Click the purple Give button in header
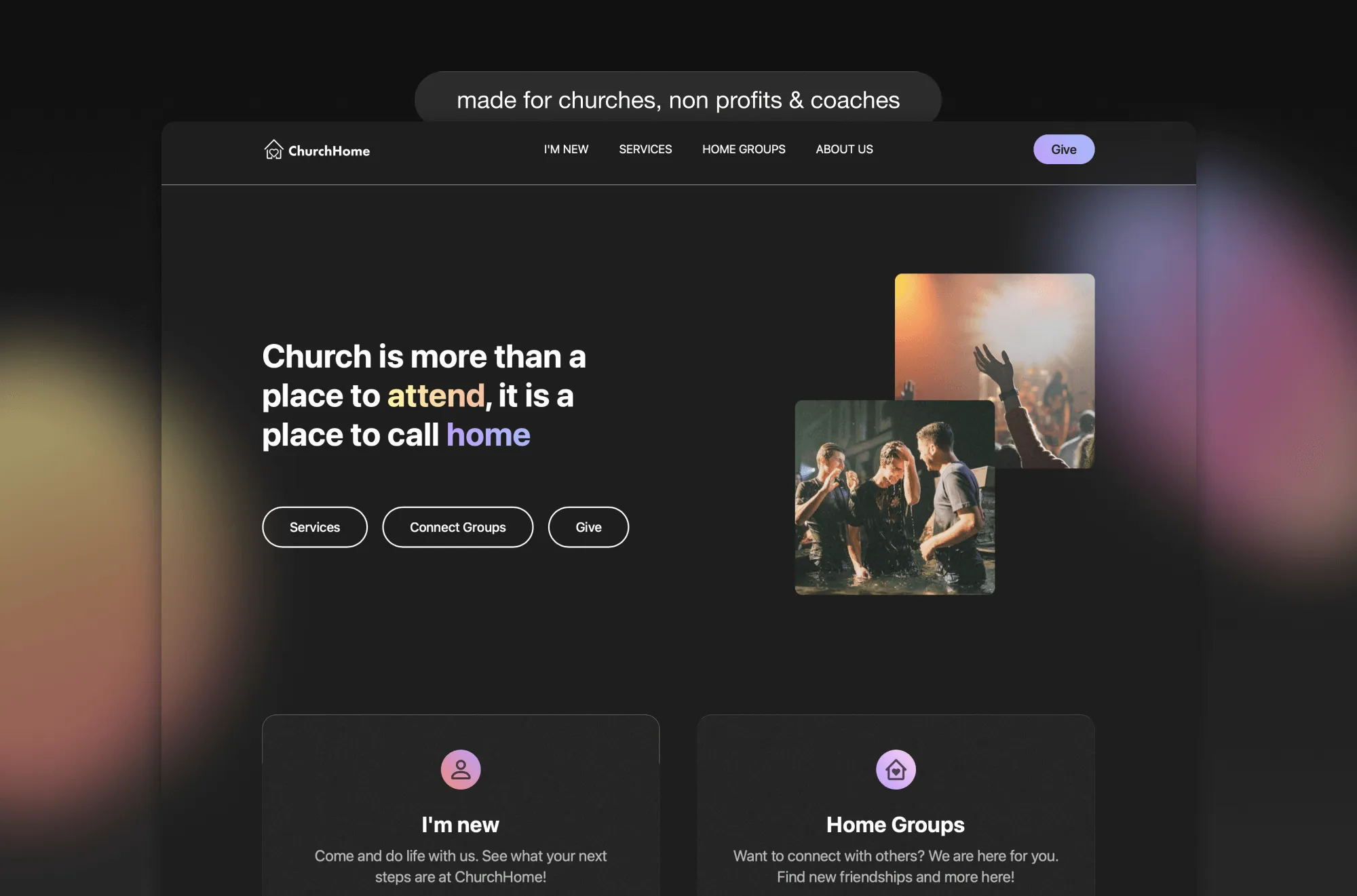Screen dimensions: 1357x896 (1064, 149)
